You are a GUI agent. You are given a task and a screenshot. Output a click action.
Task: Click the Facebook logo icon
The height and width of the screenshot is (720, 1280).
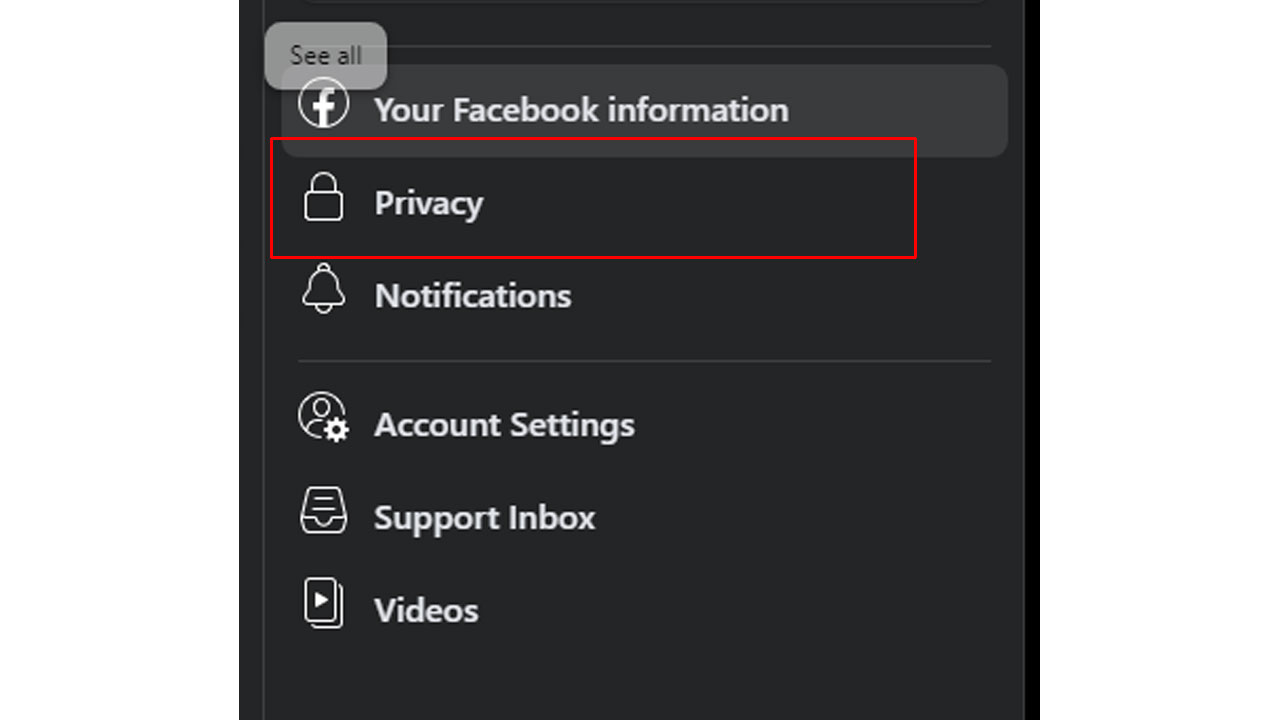(324, 104)
